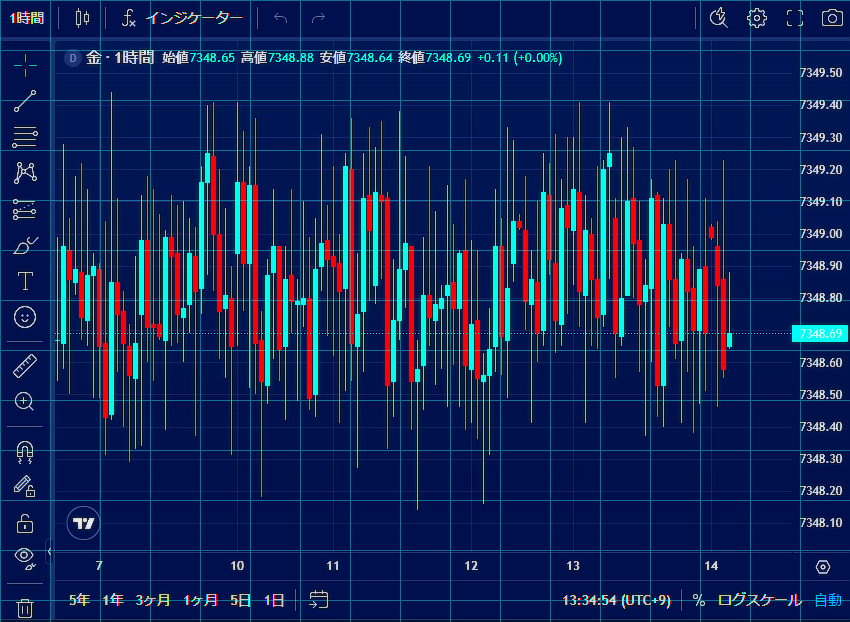Open timezone menu showing UTC+9
850x622 pixels.
tap(616, 600)
